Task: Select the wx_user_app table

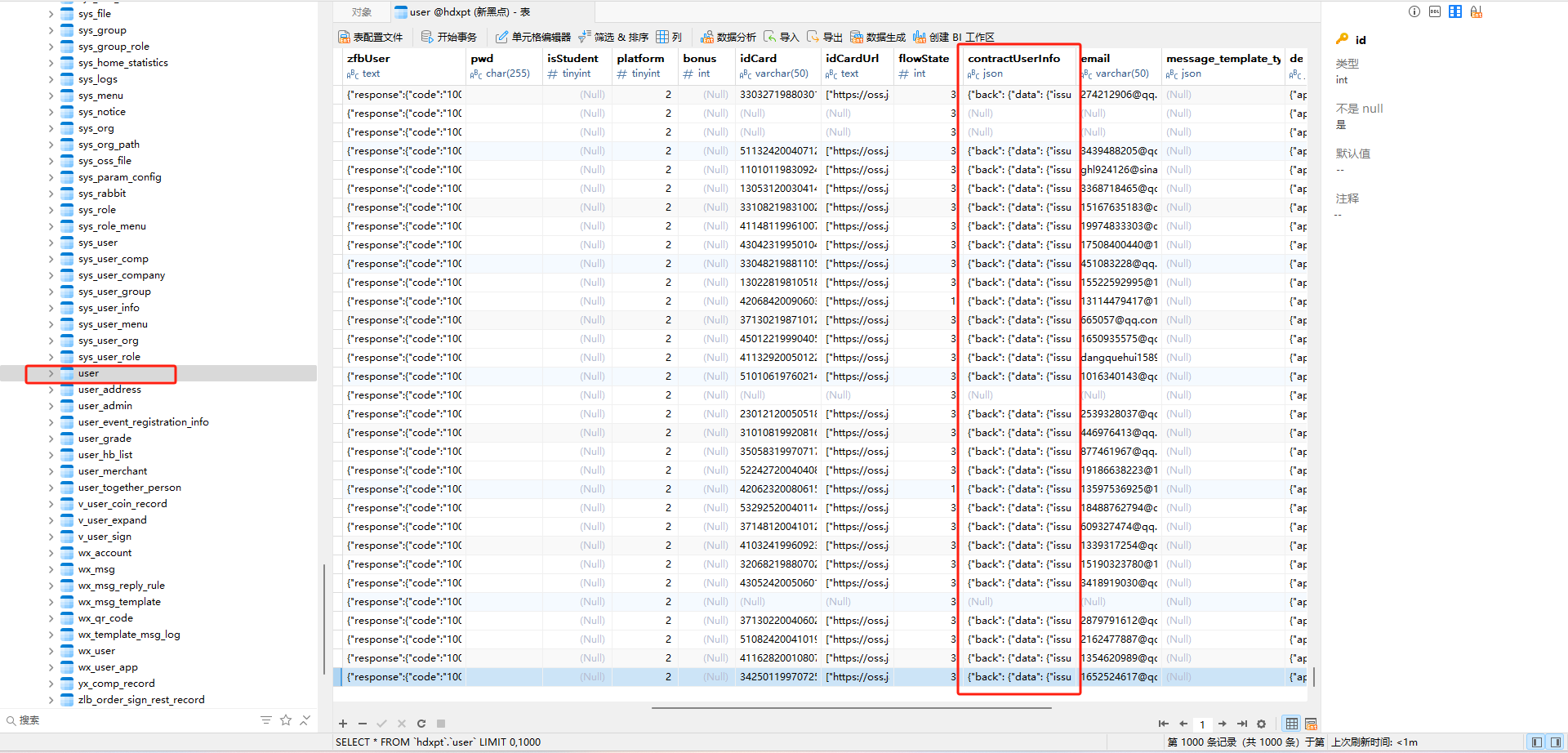Action: click(108, 667)
